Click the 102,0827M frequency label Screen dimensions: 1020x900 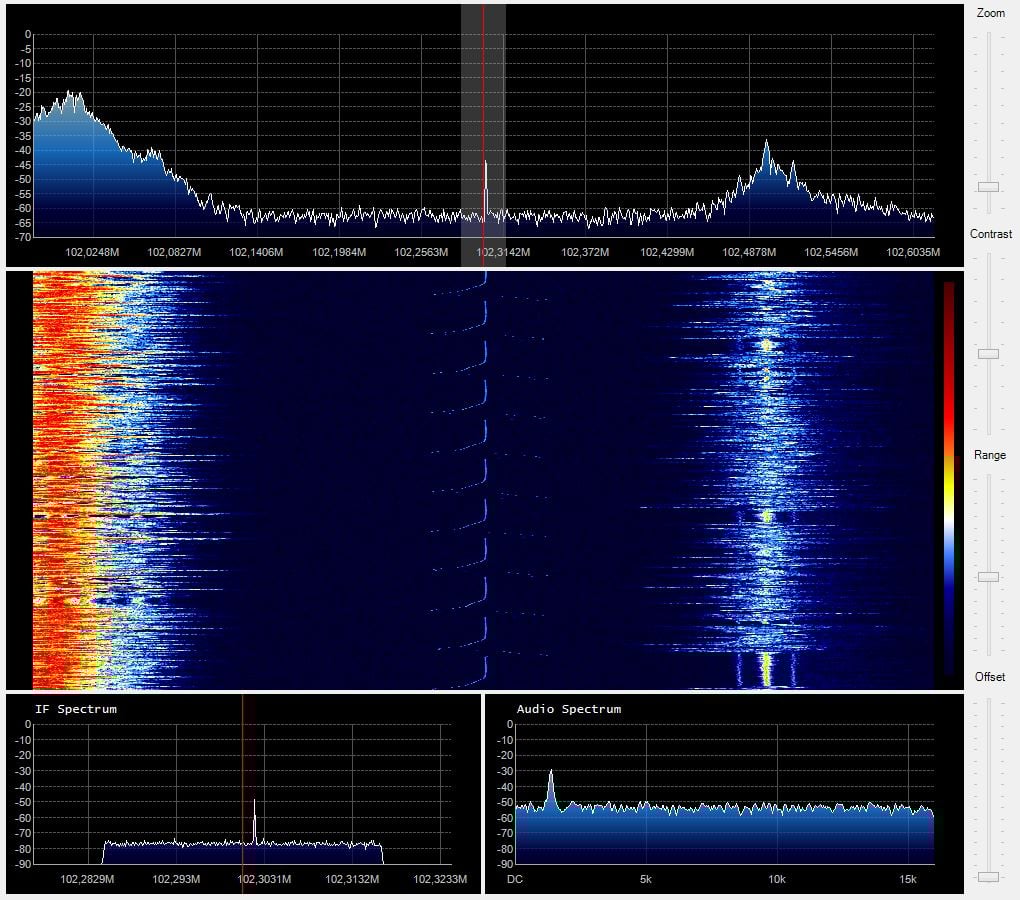[x=174, y=252]
